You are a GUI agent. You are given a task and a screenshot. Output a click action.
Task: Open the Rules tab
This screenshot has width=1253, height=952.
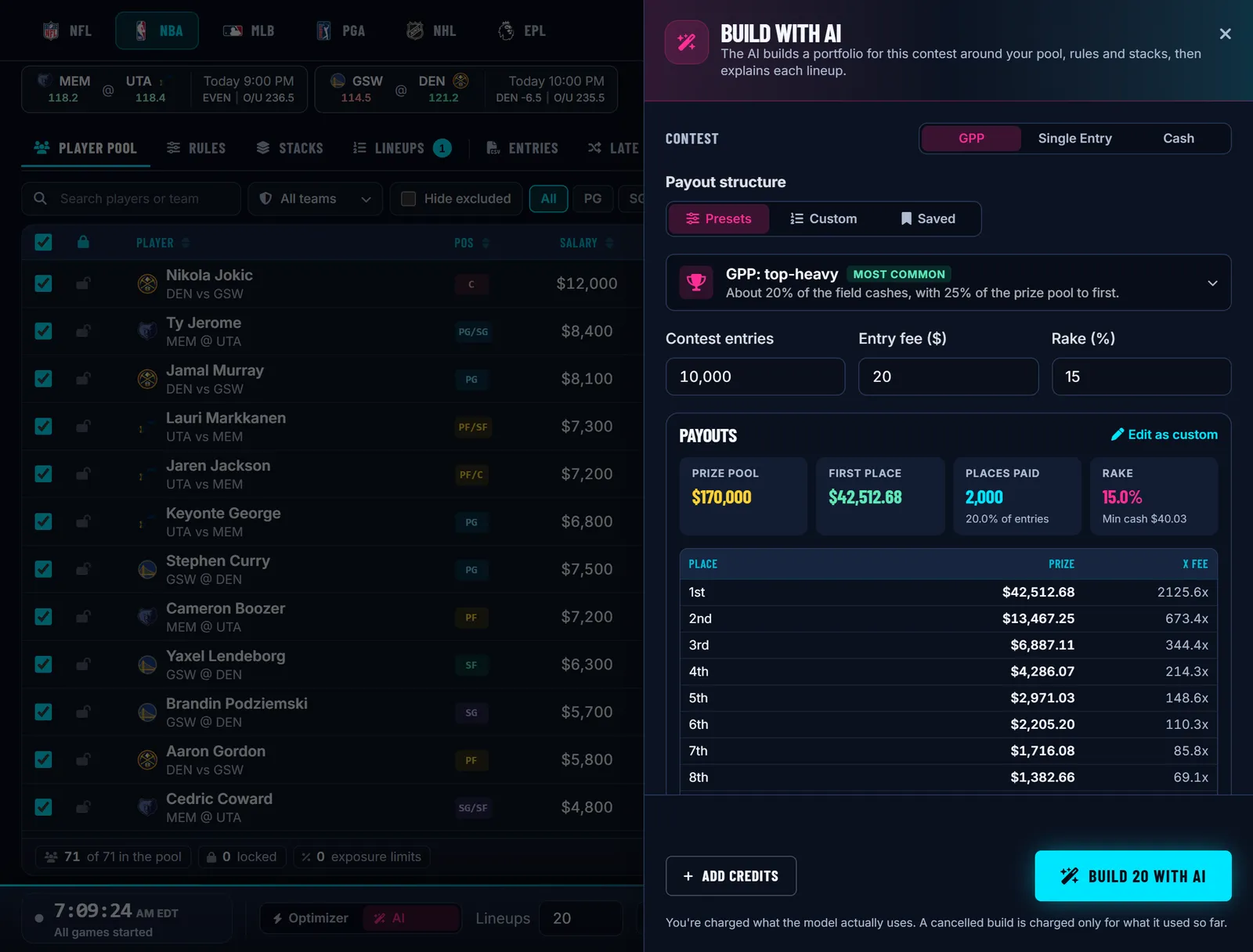pyautogui.click(x=197, y=148)
